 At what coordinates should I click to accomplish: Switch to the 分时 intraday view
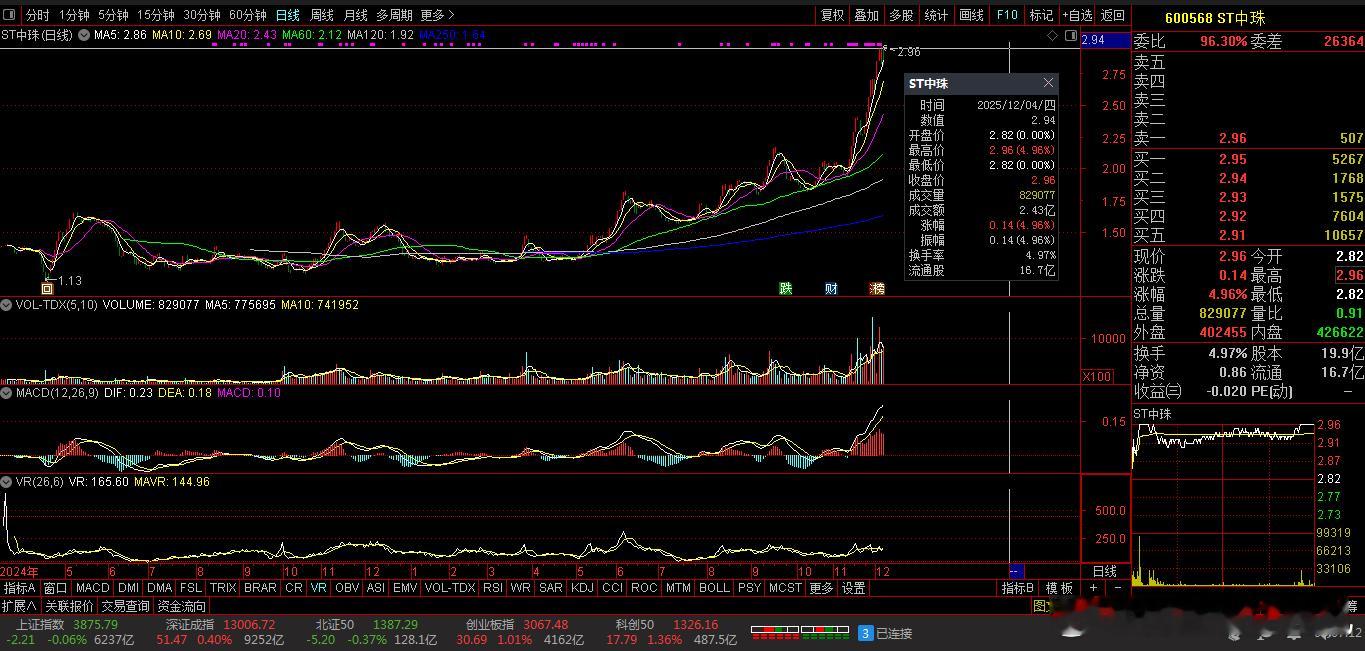37,15
